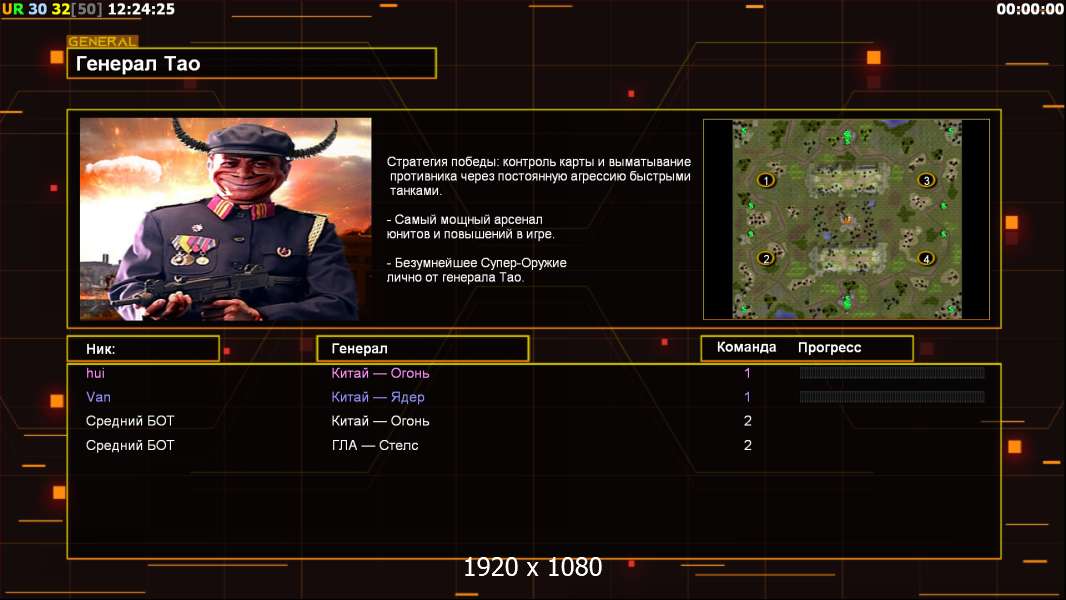Click the 12:24:25 clock at top left
The height and width of the screenshot is (600, 1066).
(x=141, y=9)
